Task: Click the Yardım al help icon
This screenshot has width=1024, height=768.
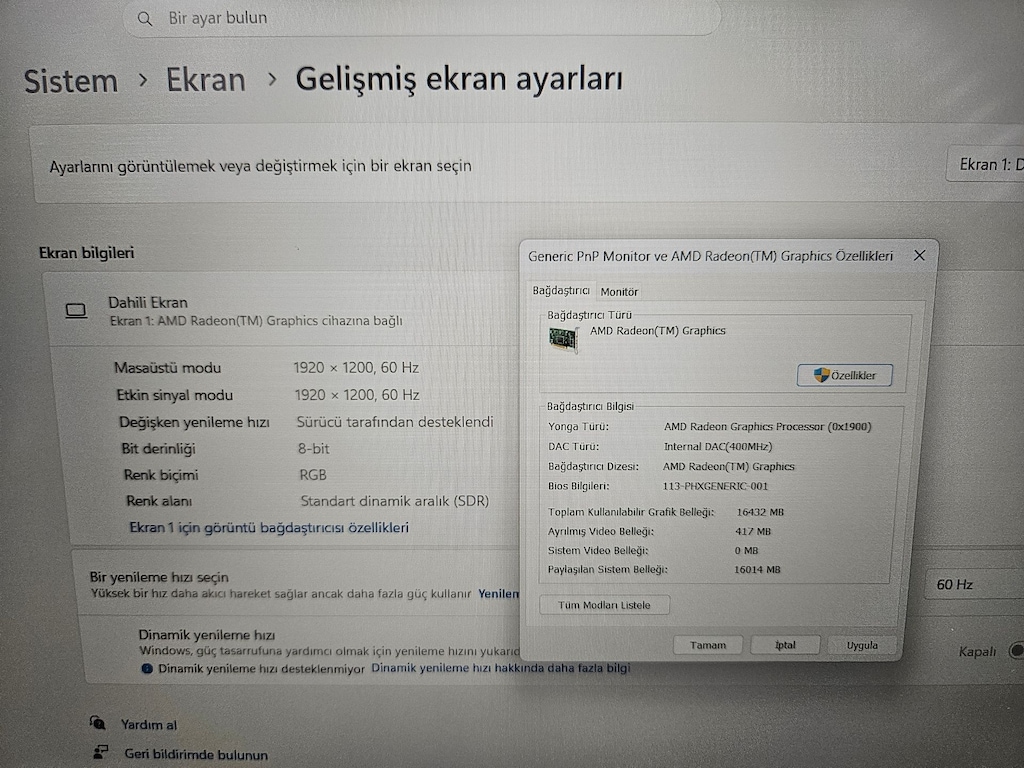Action: 98,723
